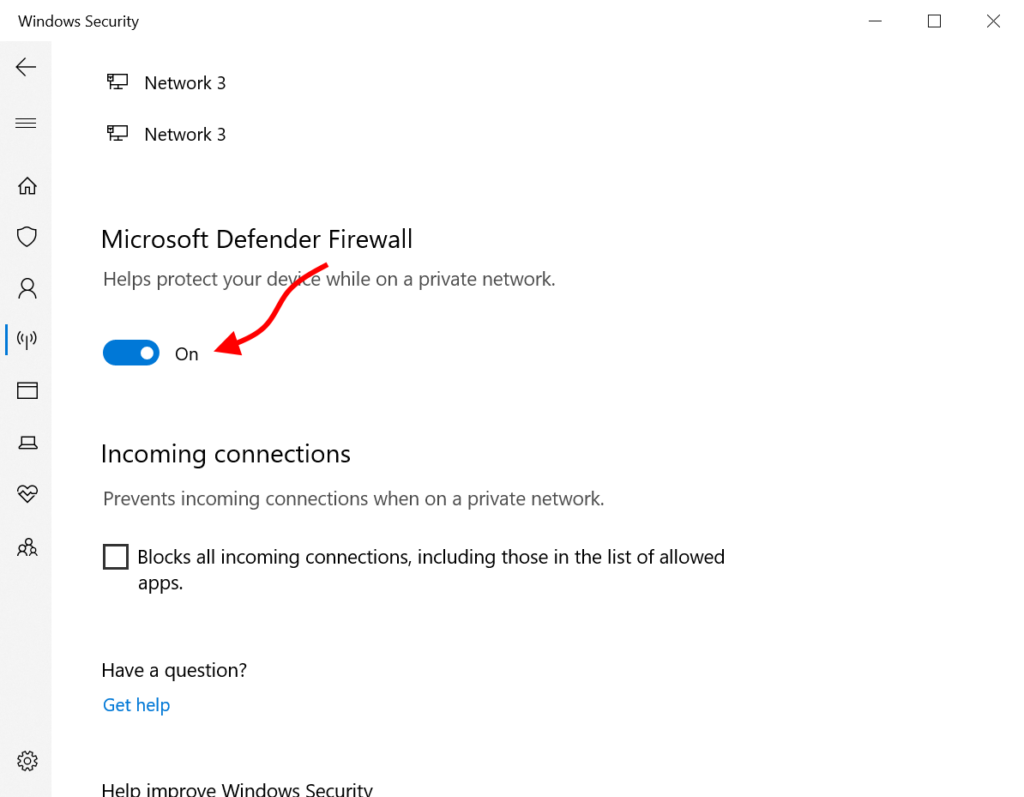Maximize the Windows Security window
The image size is (1024, 797).
click(x=935, y=21)
